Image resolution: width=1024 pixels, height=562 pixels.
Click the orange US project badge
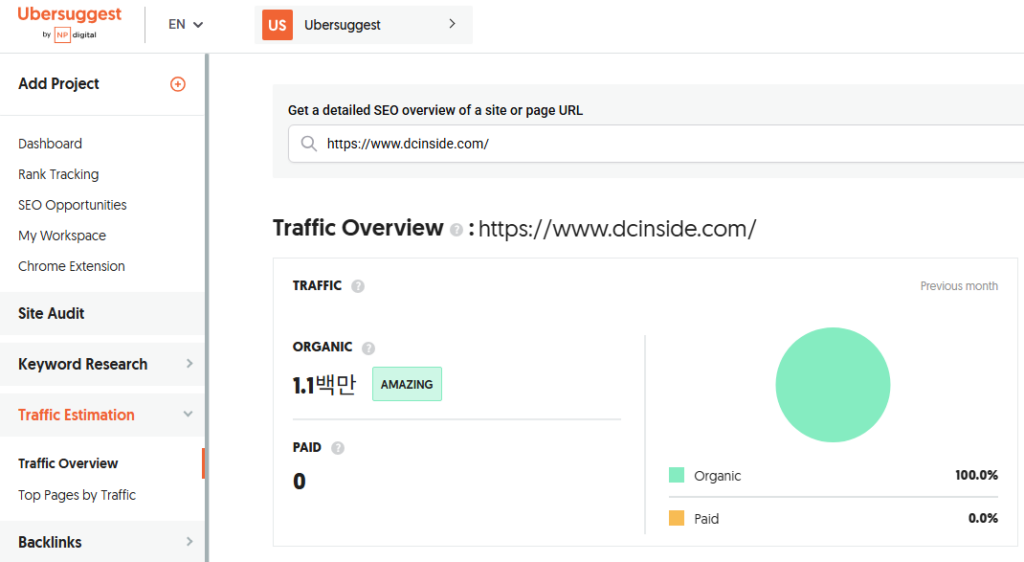[278, 25]
